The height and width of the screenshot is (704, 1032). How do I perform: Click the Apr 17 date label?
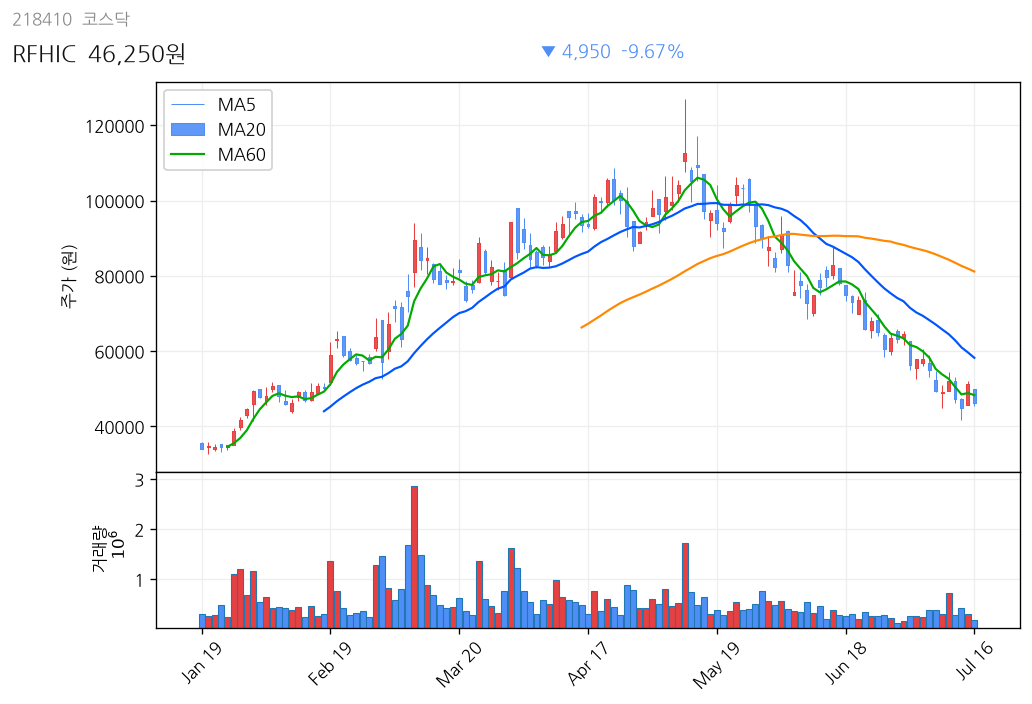click(588, 663)
